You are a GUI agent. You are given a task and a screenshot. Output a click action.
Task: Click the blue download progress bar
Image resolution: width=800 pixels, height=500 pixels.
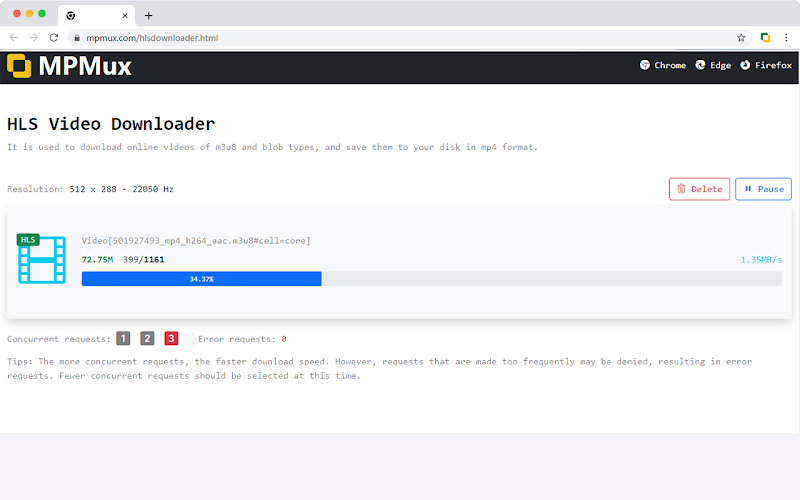pyautogui.click(x=202, y=279)
